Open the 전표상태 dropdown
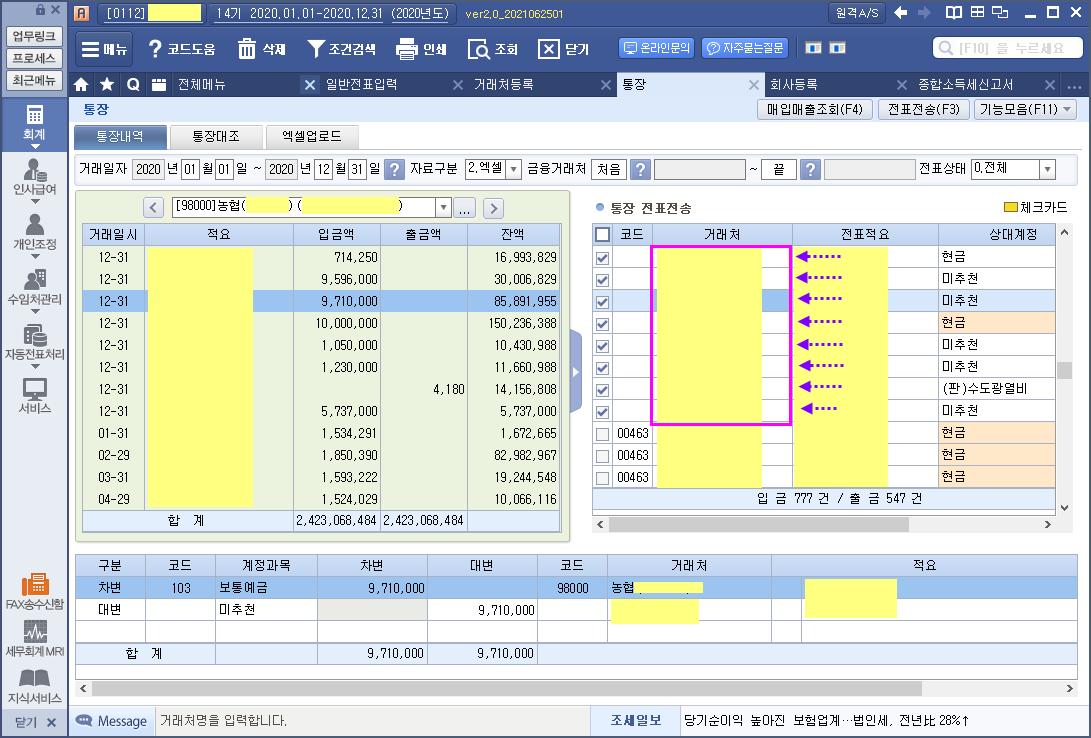This screenshot has height=738, width=1091. click(x=1047, y=169)
